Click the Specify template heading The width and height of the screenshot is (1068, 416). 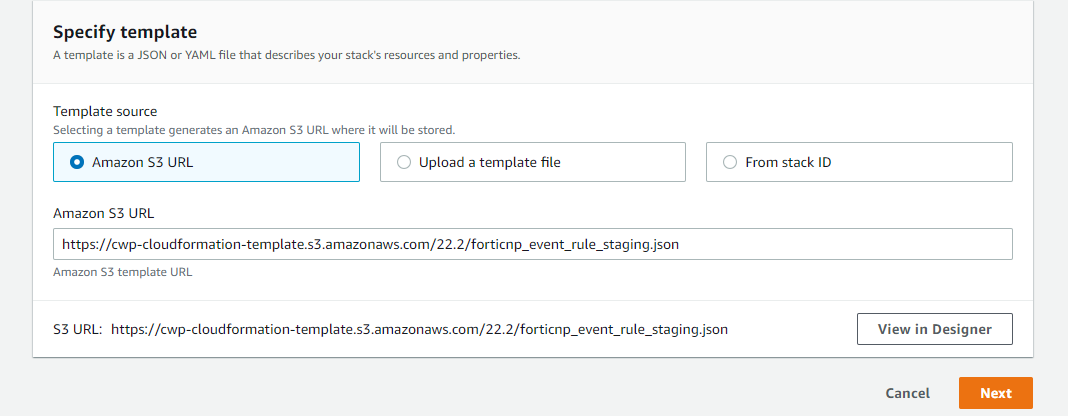[x=125, y=32]
